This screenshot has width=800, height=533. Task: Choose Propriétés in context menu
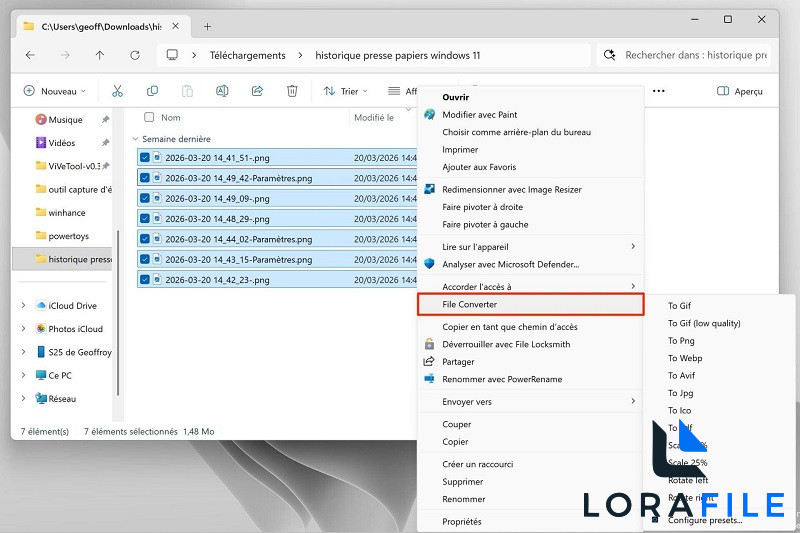click(x=462, y=521)
